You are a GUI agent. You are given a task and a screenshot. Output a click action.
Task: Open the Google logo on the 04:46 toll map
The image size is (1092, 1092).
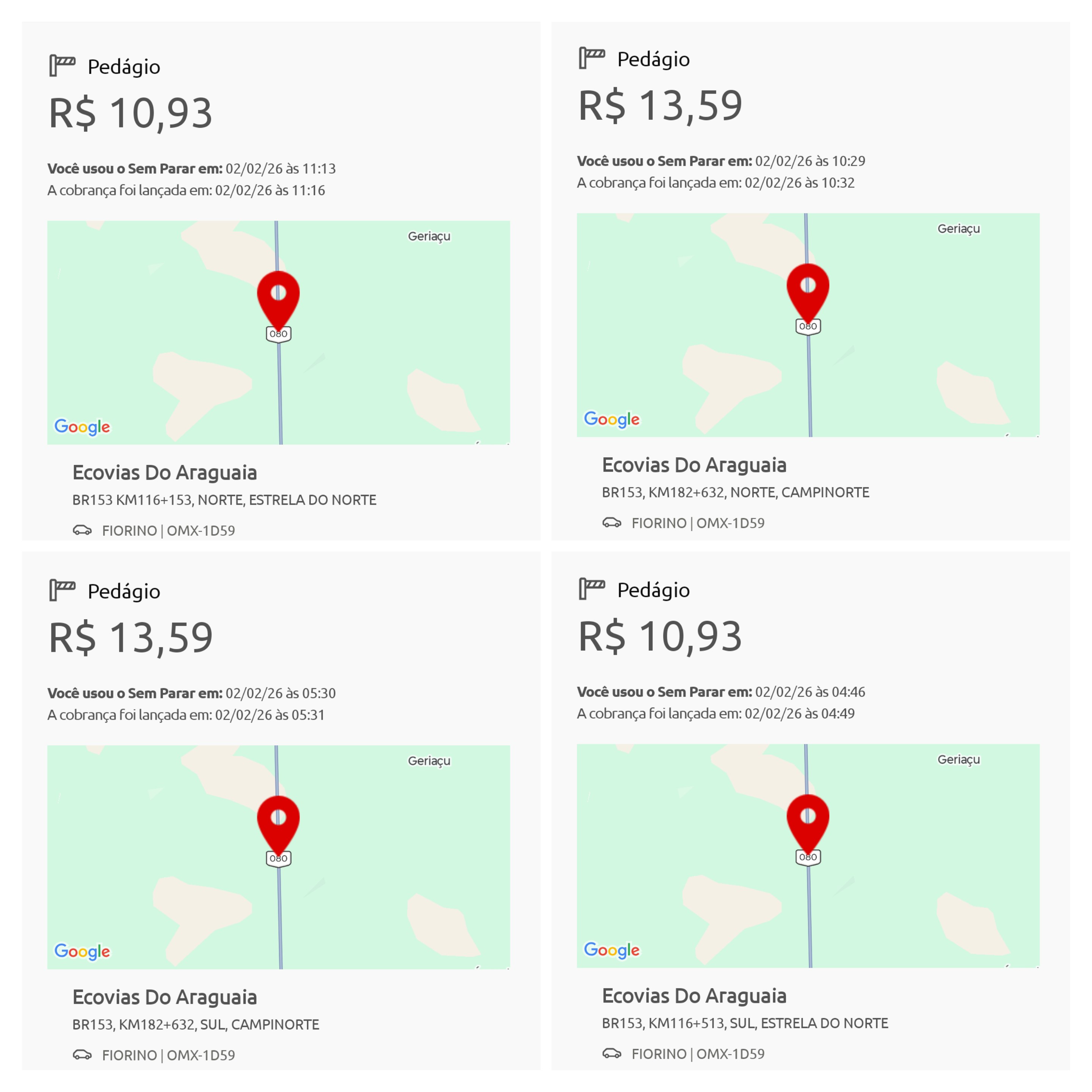point(612,950)
